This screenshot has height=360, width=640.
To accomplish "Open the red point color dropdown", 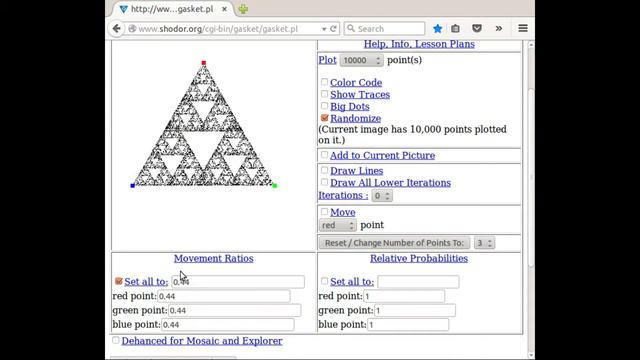I will (338, 225).
